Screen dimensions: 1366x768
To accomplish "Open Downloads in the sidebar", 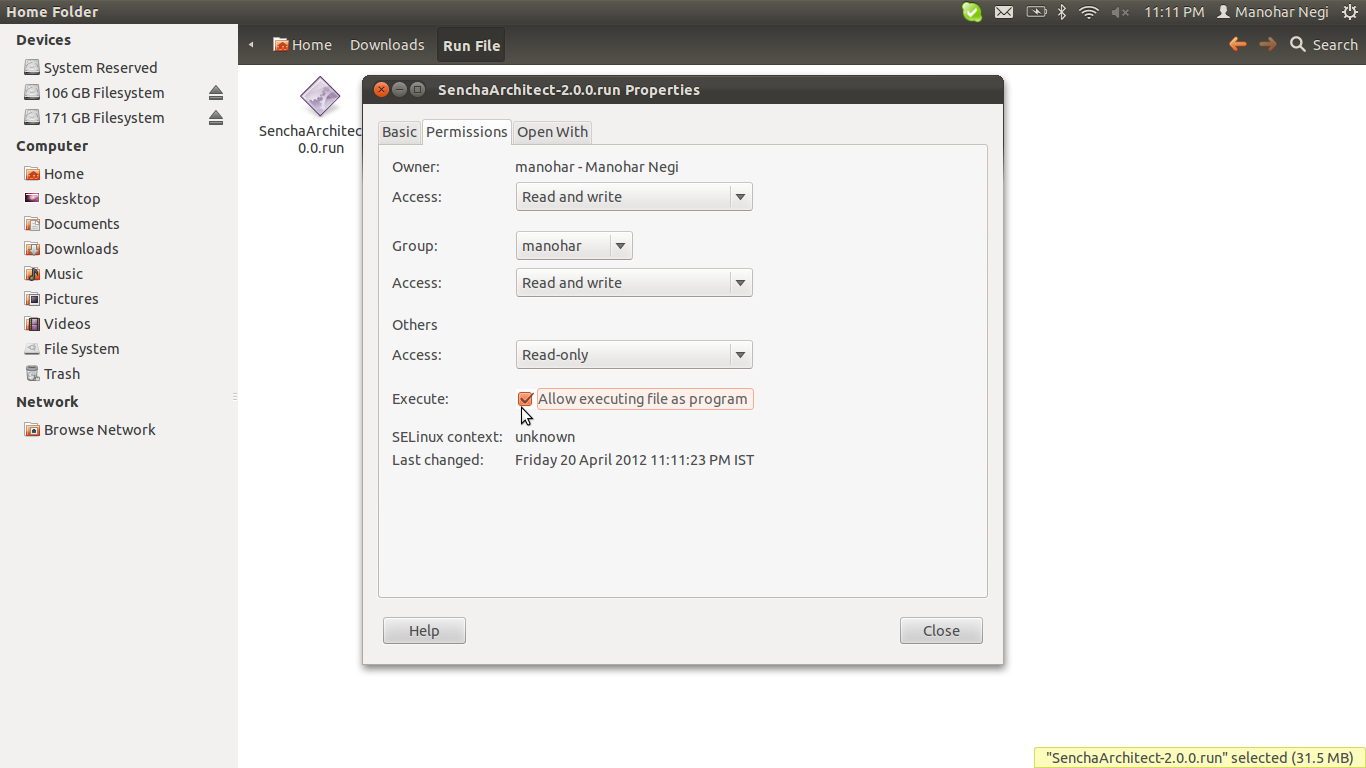I will tap(71, 249).
